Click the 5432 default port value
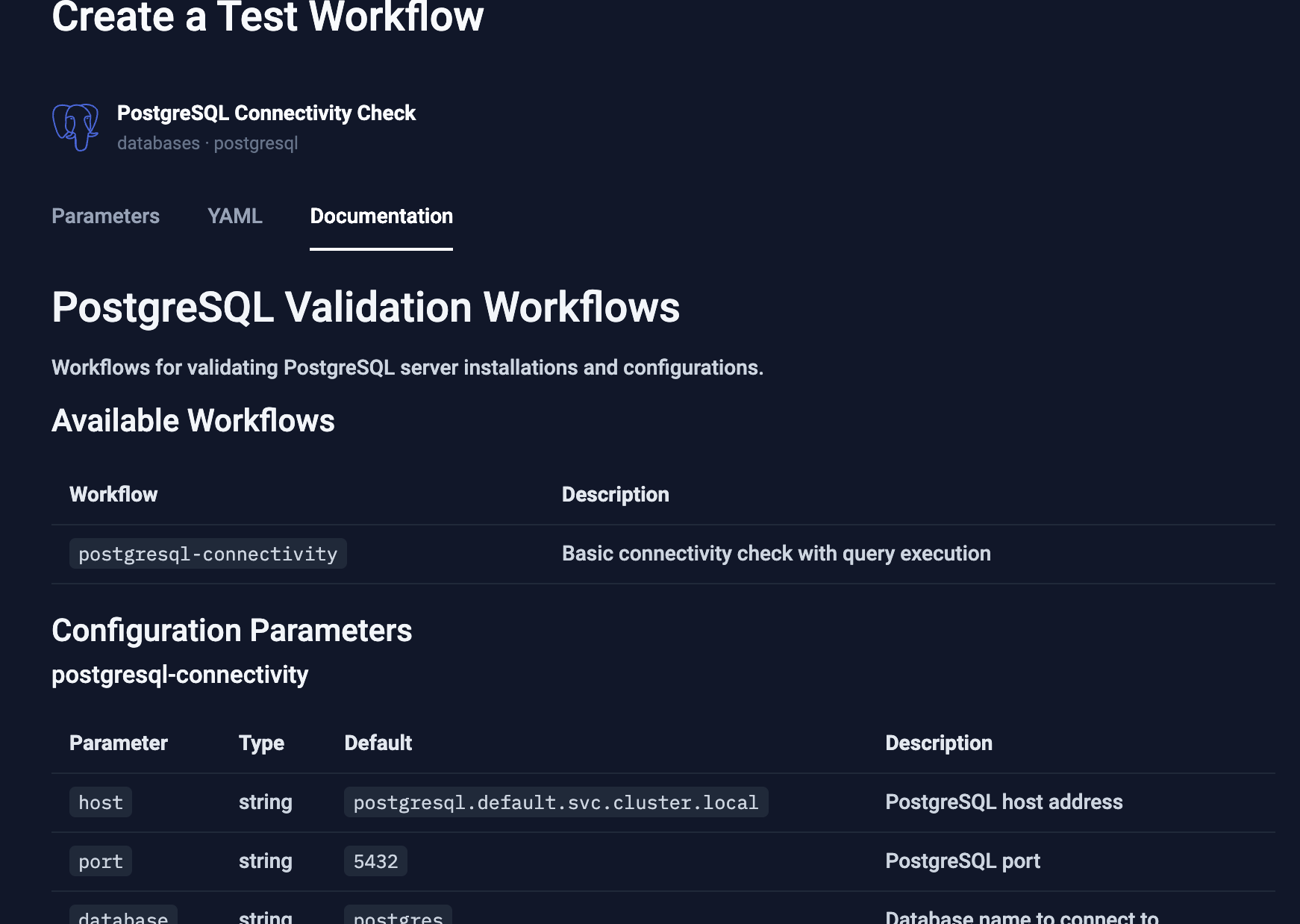 (375, 861)
